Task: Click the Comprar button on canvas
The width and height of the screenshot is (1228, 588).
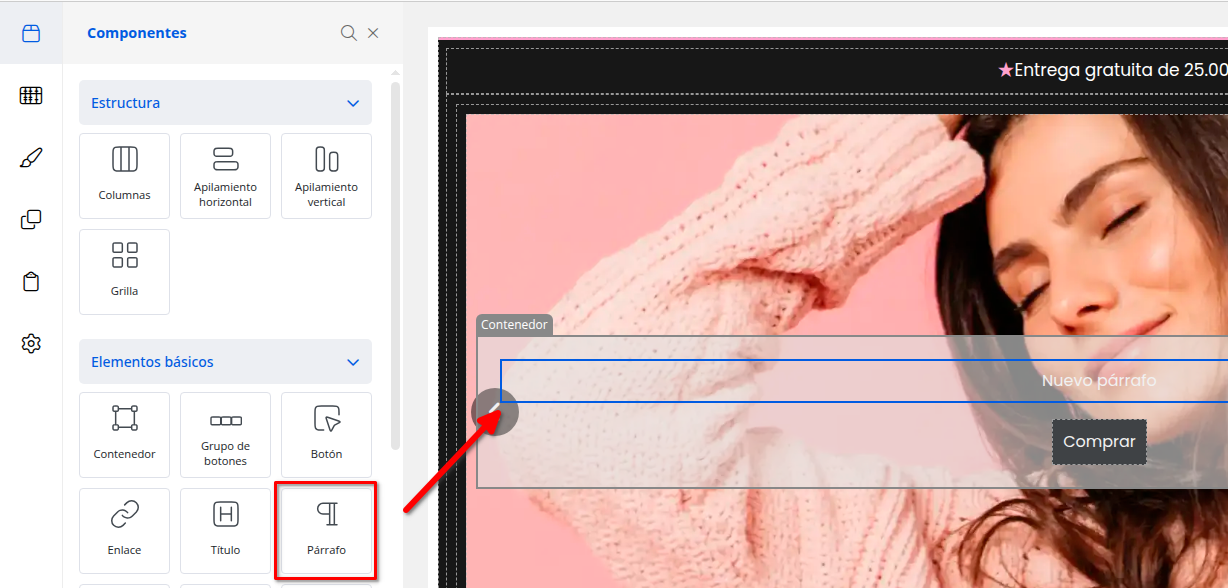Action: tap(1099, 442)
